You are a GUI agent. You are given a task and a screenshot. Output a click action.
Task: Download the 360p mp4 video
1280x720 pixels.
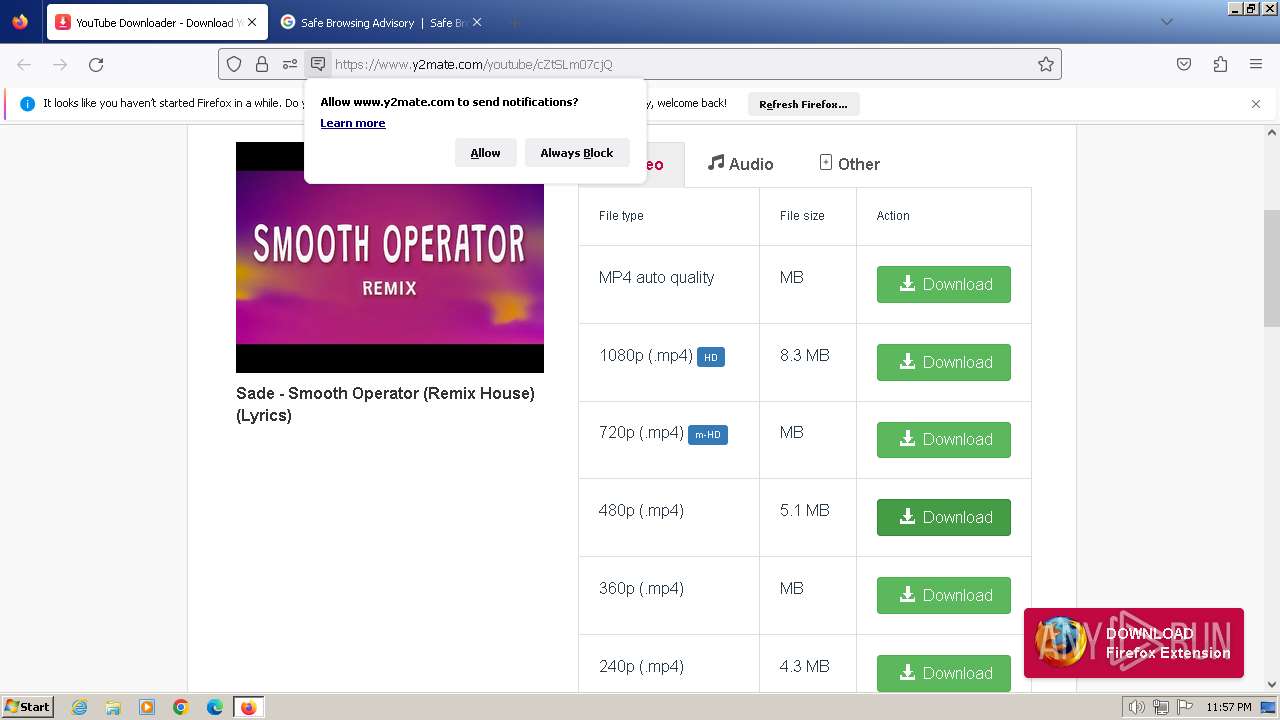click(x=944, y=595)
